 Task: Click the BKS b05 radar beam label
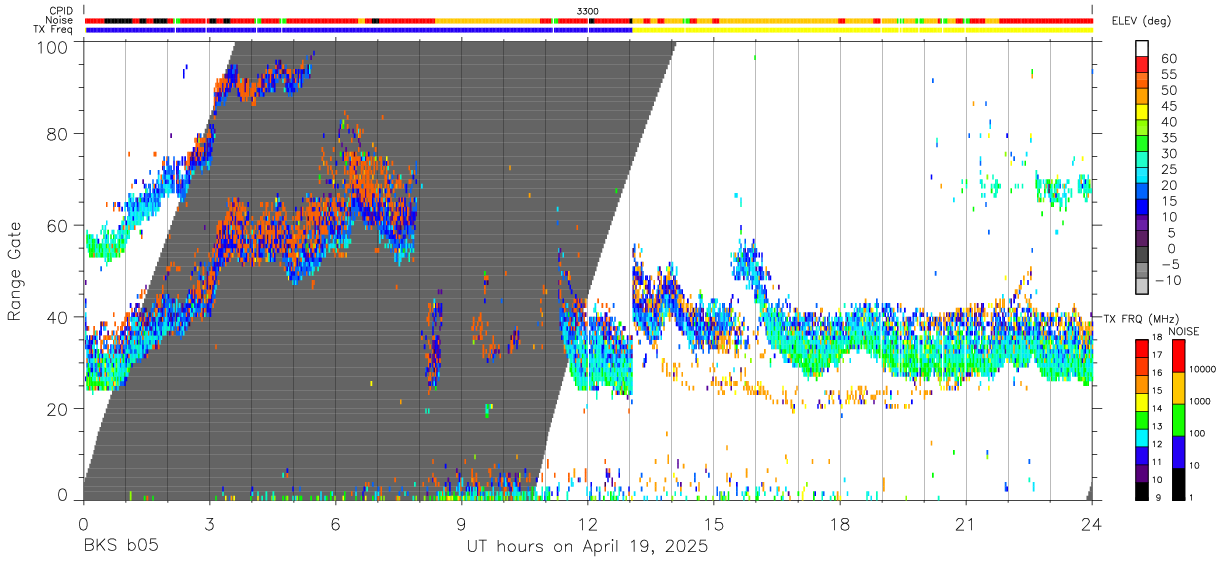point(120,547)
